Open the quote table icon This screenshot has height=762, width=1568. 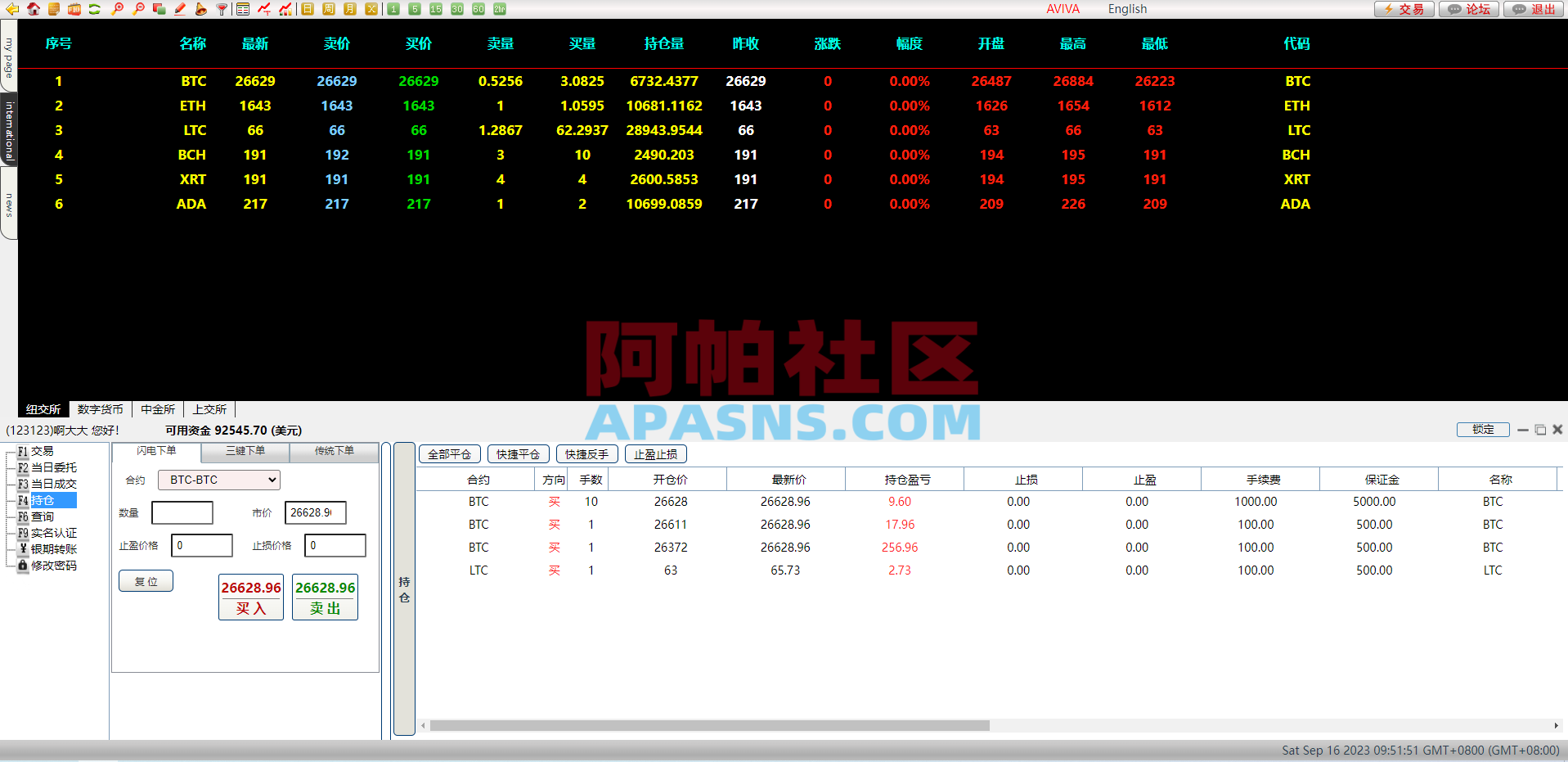tap(242, 9)
